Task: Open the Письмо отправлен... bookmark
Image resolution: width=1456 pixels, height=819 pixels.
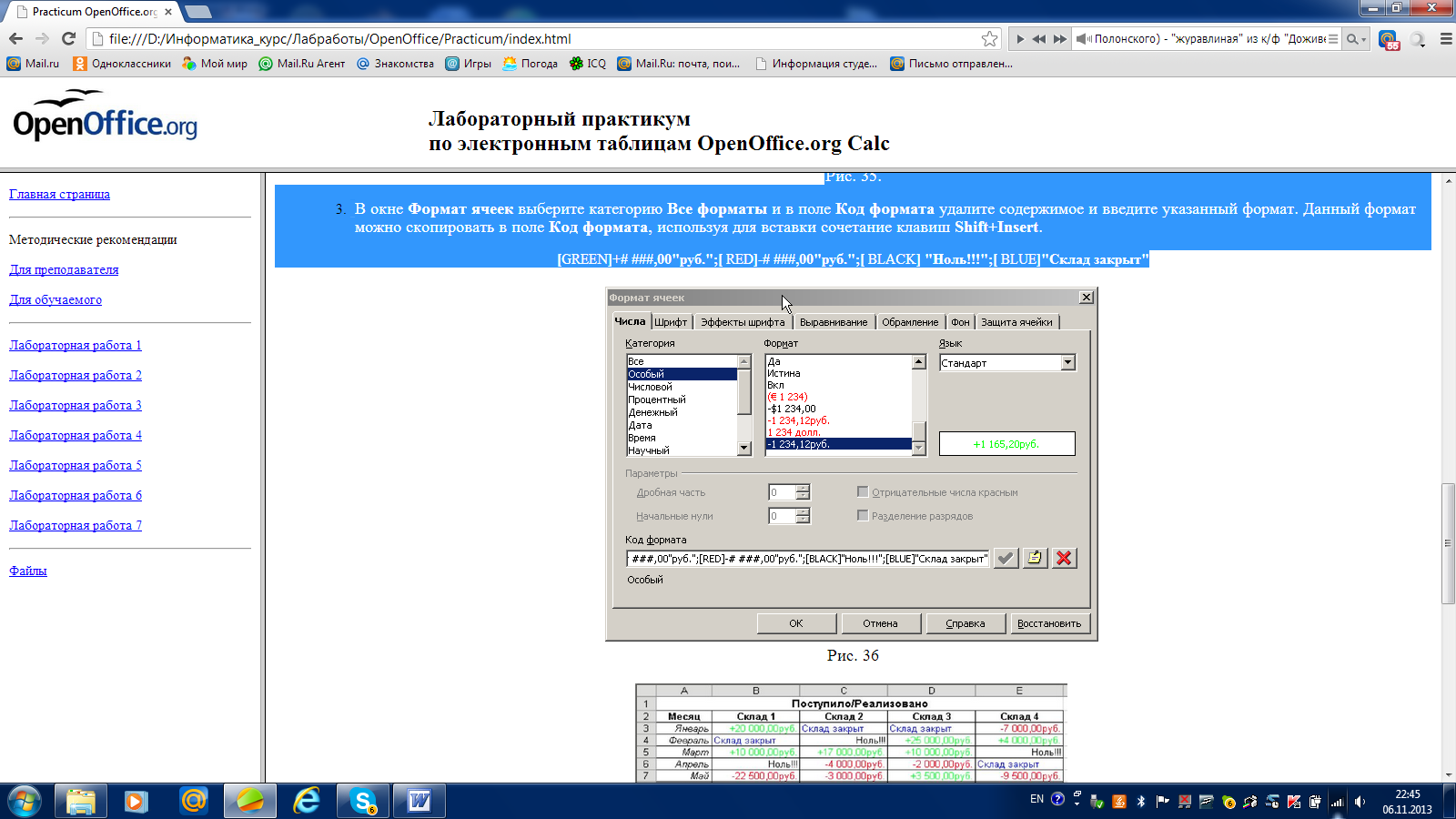Action: pyautogui.click(x=951, y=64)
